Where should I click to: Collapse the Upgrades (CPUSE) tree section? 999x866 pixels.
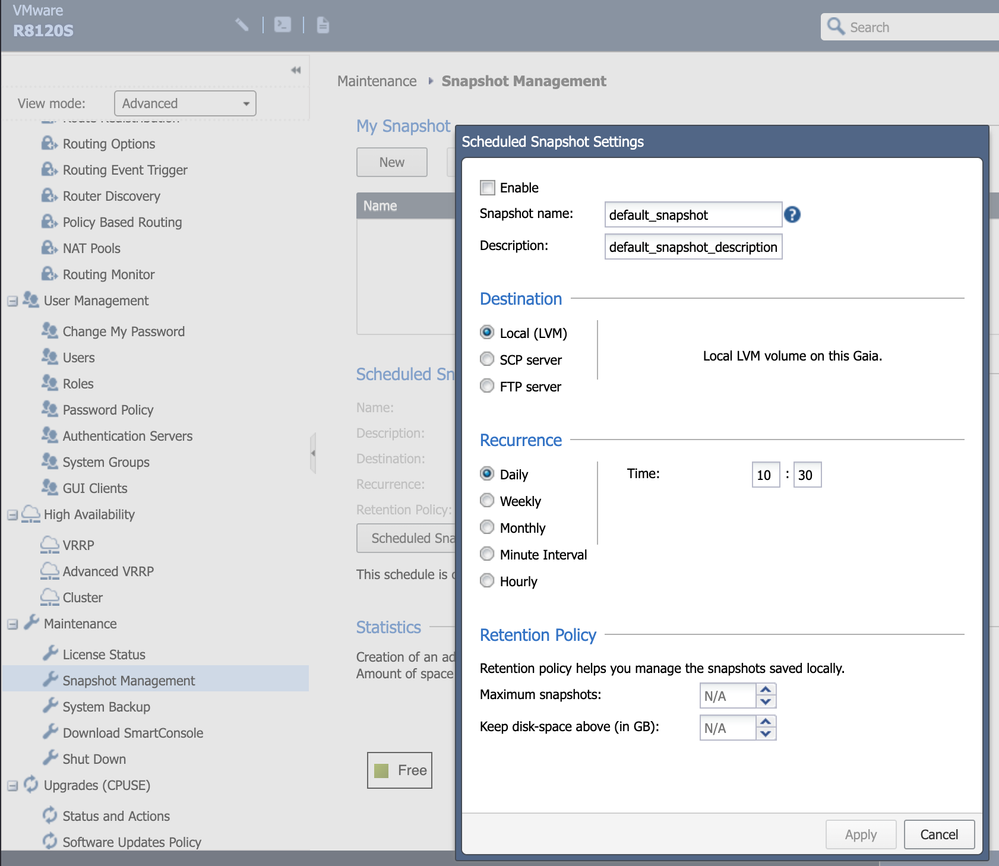13,786
